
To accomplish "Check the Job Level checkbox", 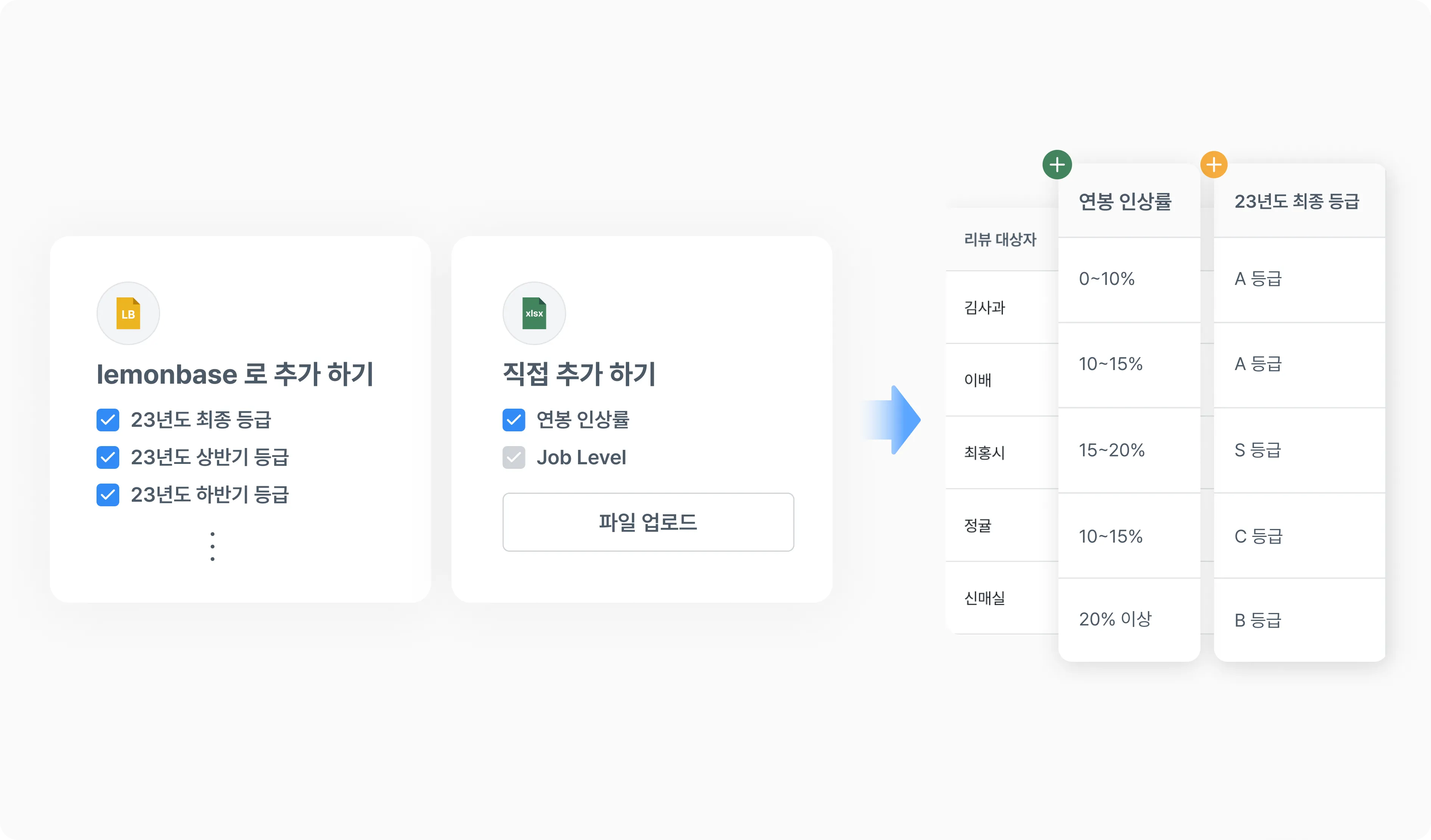I will coord(514,457).
